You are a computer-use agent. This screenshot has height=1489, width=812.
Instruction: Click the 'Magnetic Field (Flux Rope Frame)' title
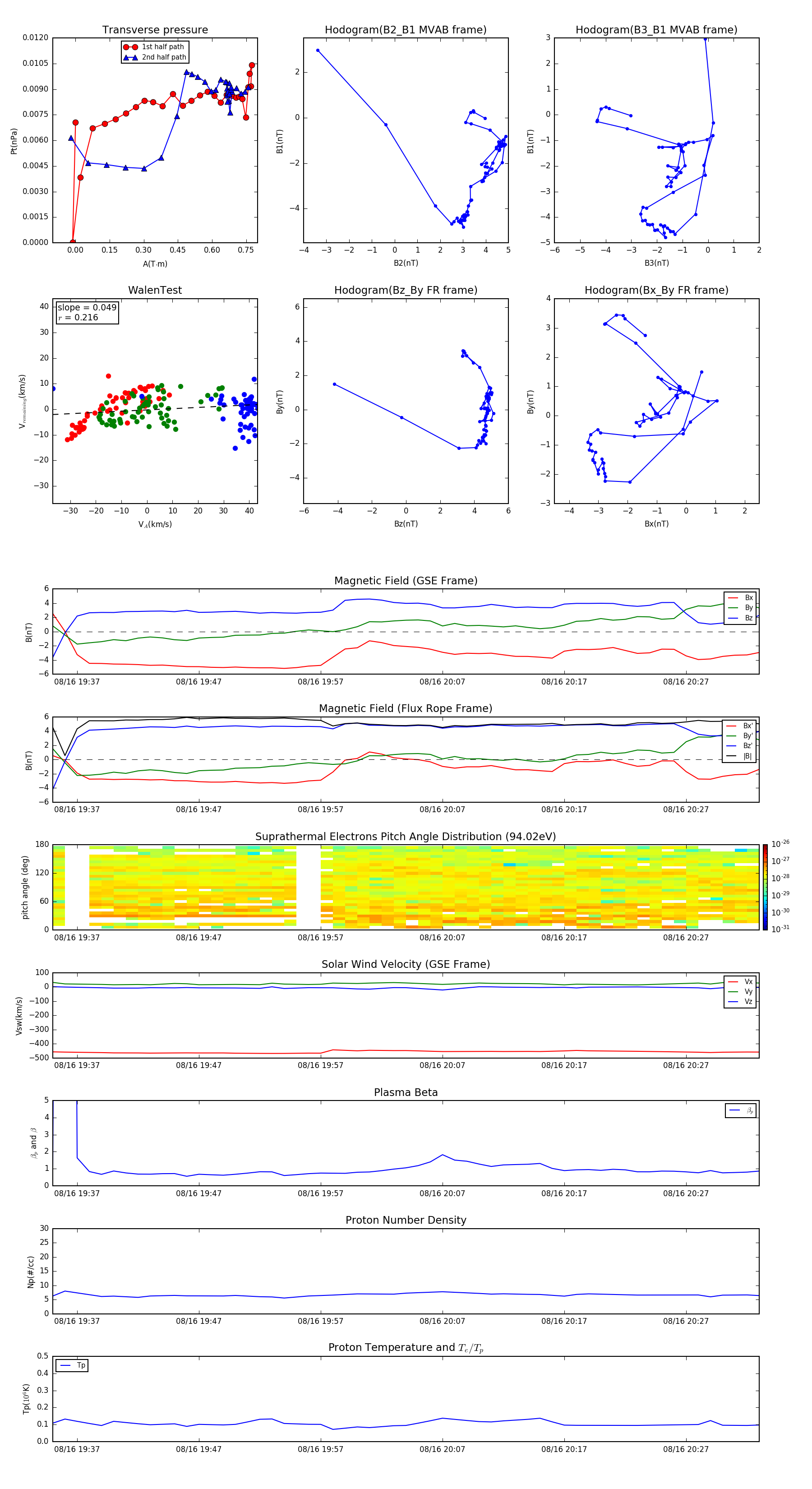tap(406, 709)
